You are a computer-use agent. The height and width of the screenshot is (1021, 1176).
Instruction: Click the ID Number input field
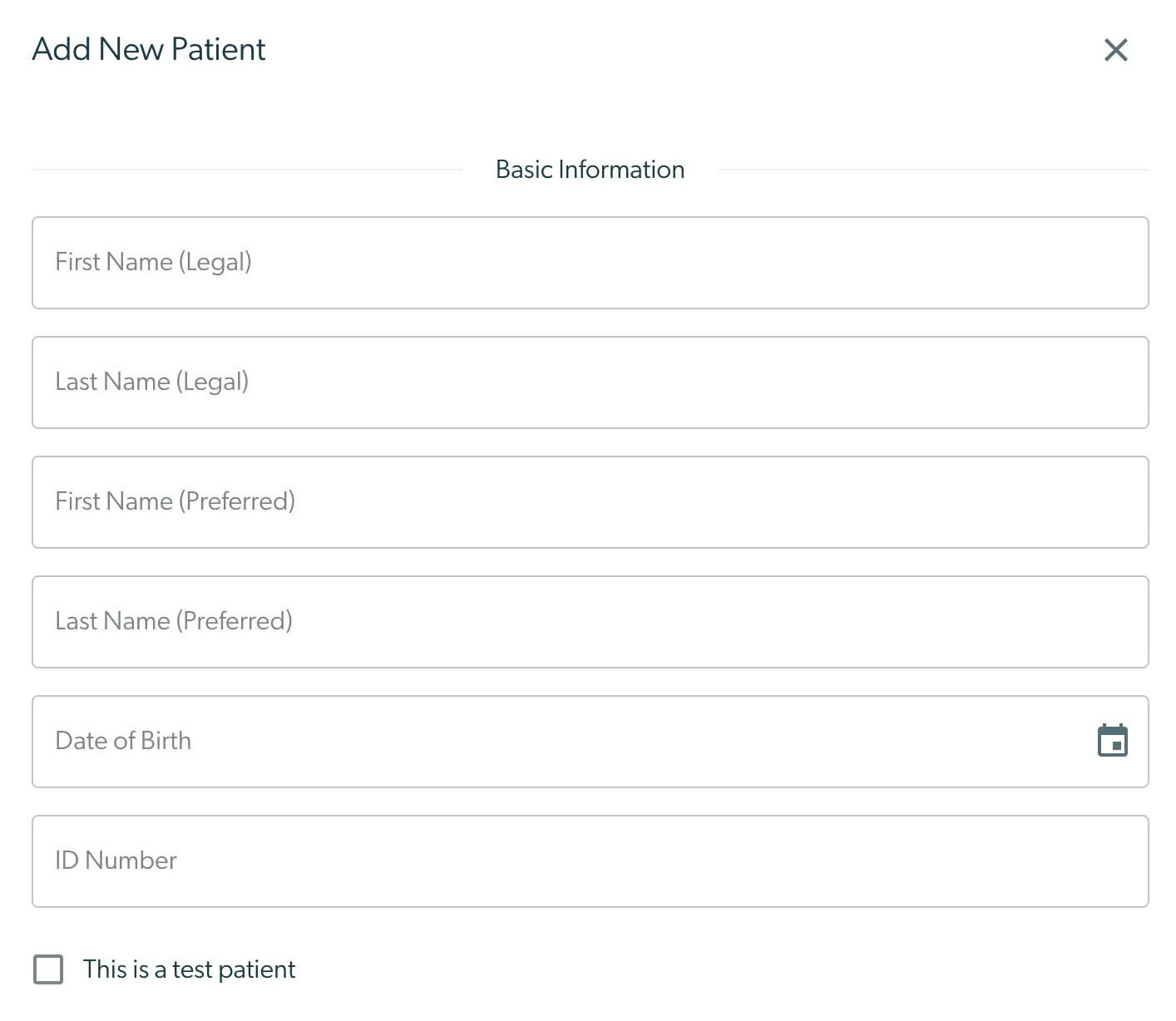[x=589, y=861]
